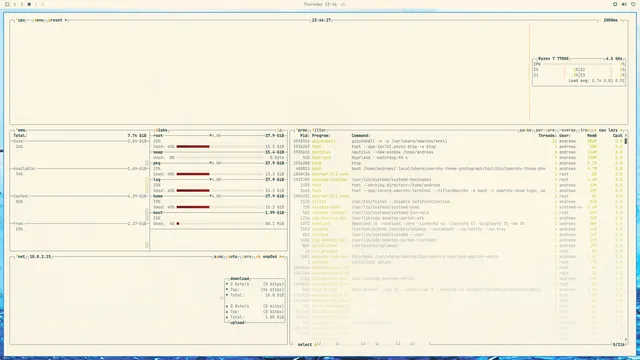
Task: Click the download label in net box
Action: 240,279
